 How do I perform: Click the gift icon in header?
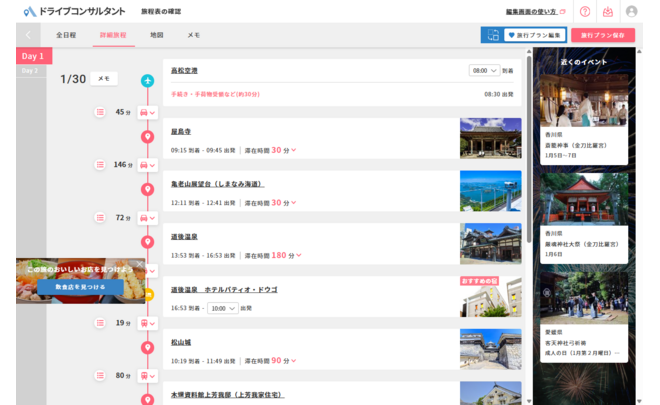click(x=607, y=11)
